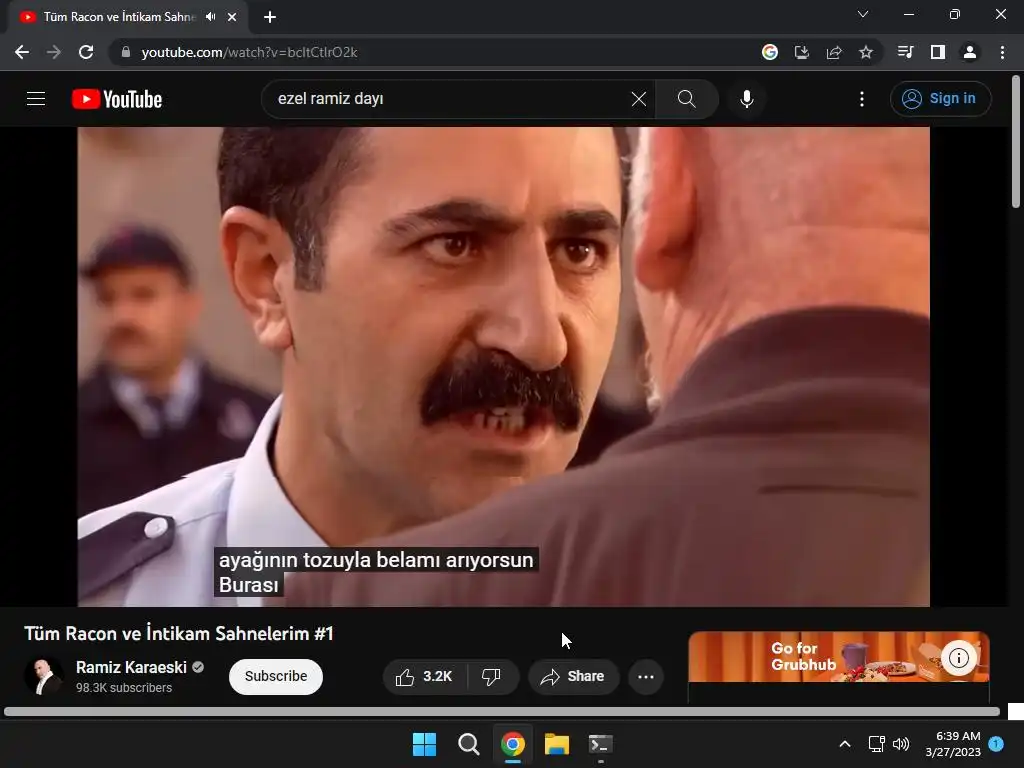Open the YouTube hamburger guide menu
1024x768 pixels.
coord(36,99)
